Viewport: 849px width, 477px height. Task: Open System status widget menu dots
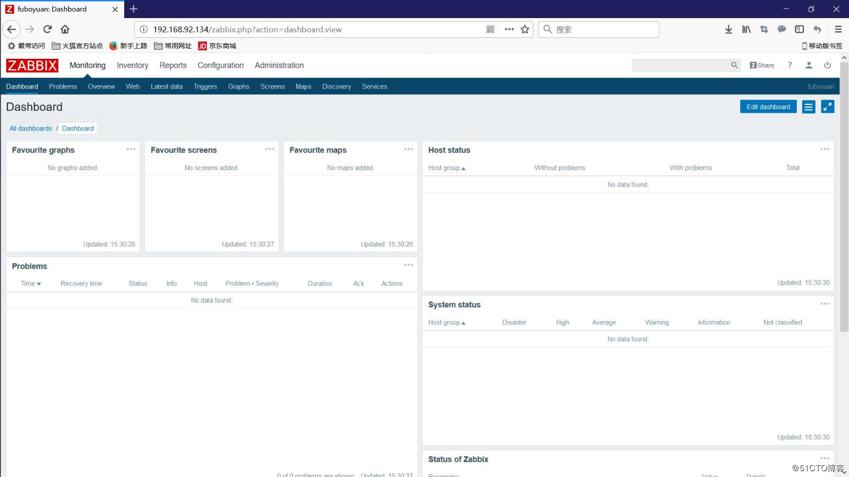(x=825, y=304)
